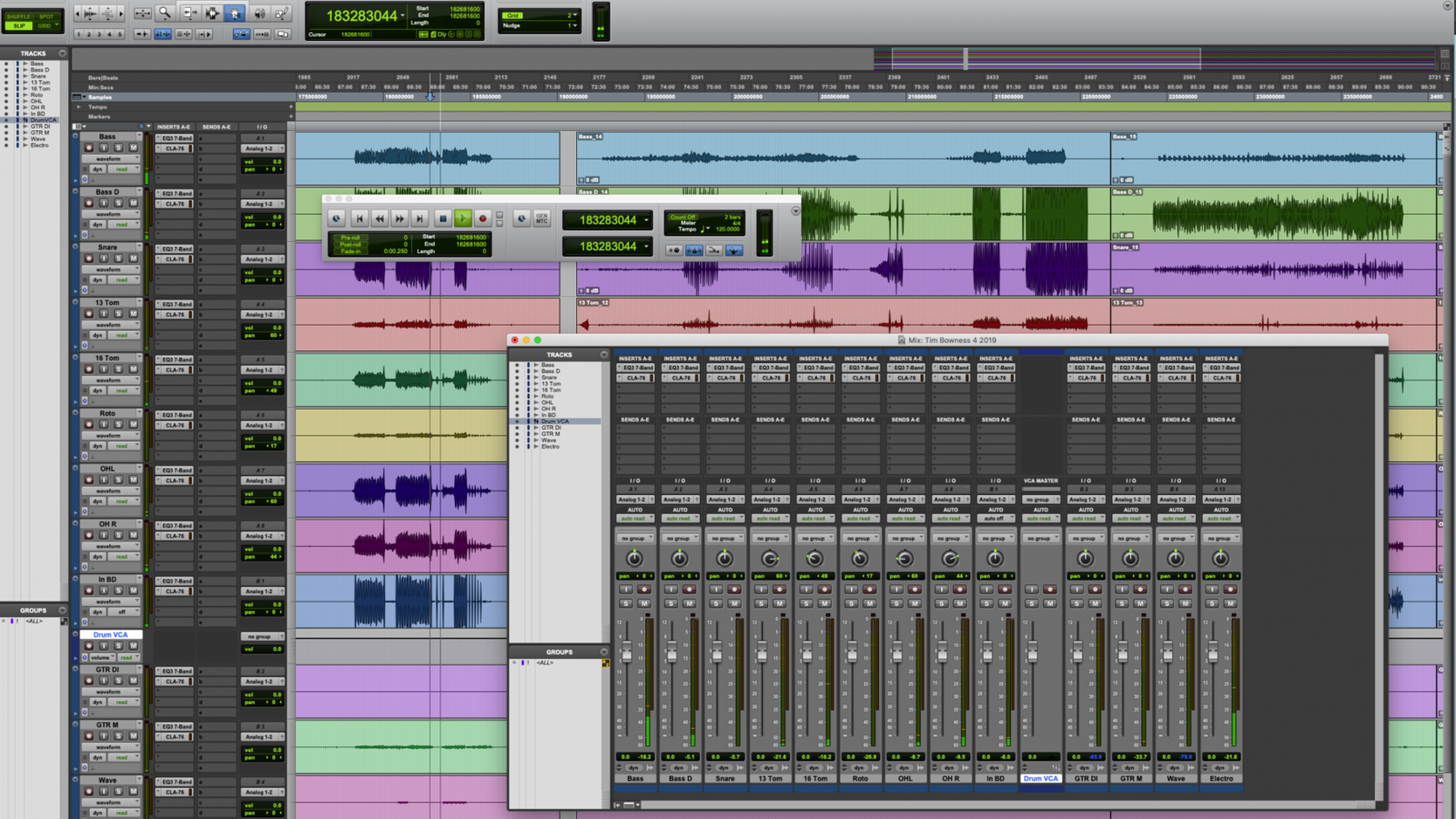
Task: Select SLIP edit mode
Action: [18, 25]
